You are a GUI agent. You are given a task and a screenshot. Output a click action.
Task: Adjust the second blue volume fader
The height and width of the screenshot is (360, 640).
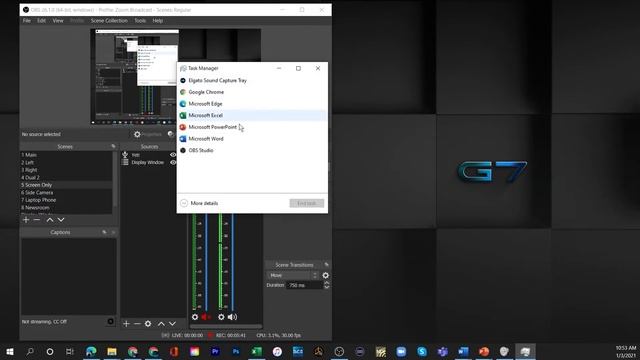[x=233, y=261]
